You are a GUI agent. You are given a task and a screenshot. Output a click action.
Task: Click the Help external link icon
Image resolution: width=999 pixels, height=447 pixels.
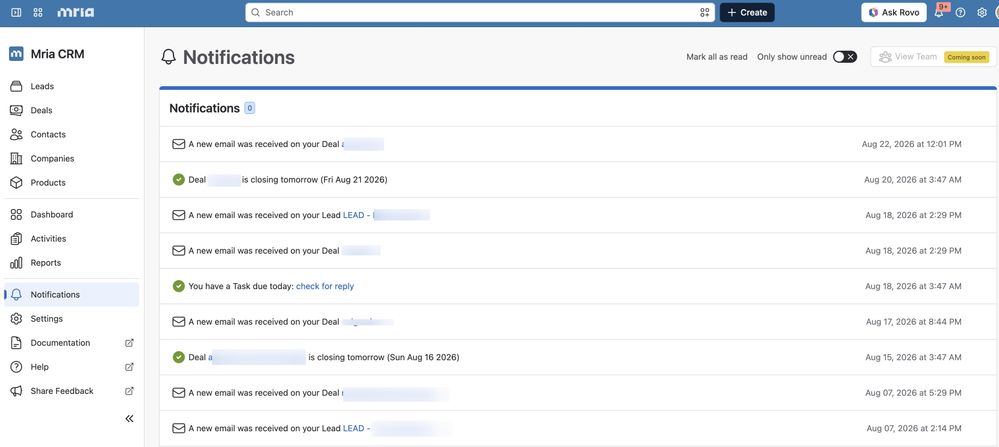click(129, 367)
